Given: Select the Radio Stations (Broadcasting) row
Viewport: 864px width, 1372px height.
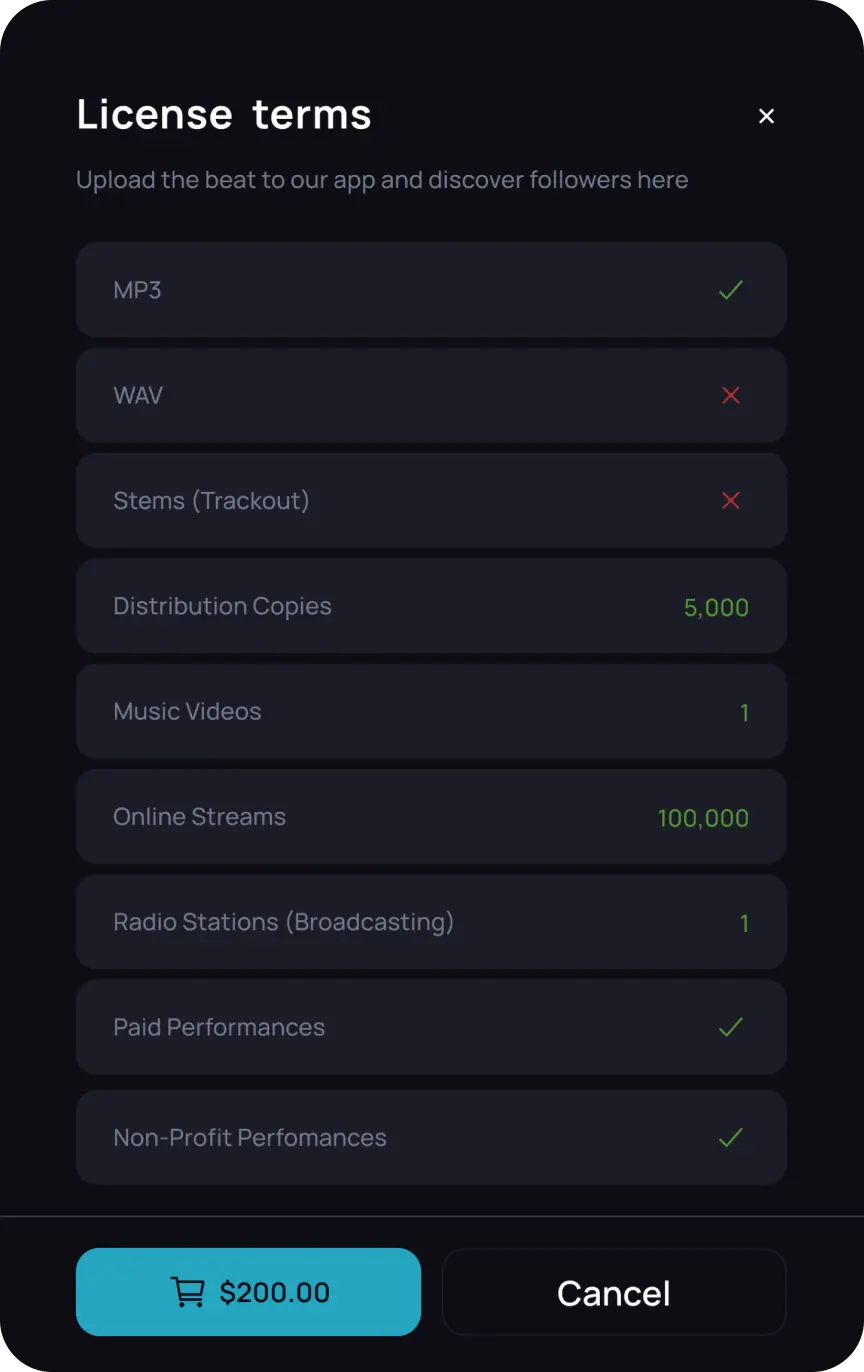Looking at the screenshot, I should [430, 922].
